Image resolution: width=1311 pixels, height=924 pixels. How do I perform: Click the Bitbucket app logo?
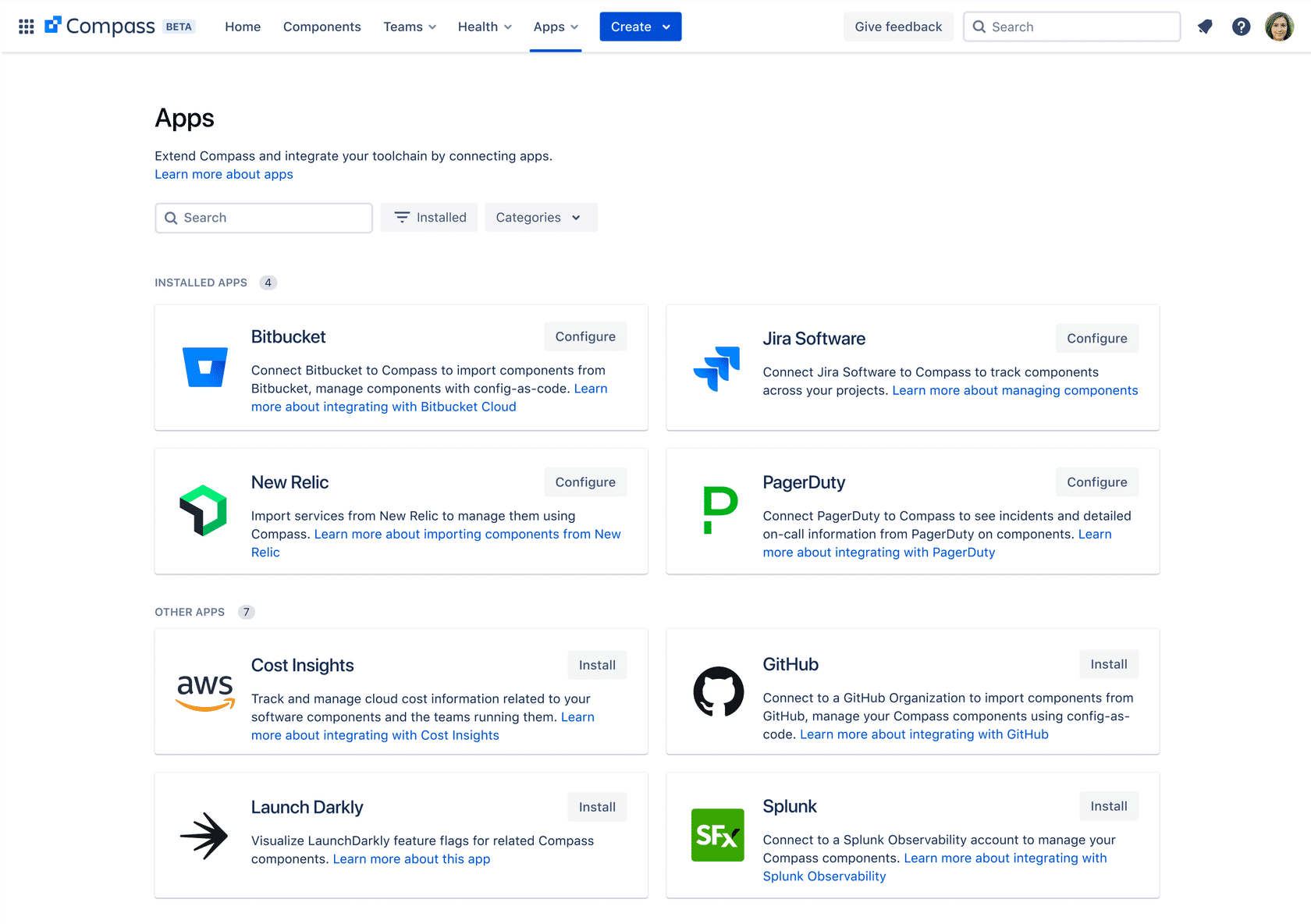204,368
